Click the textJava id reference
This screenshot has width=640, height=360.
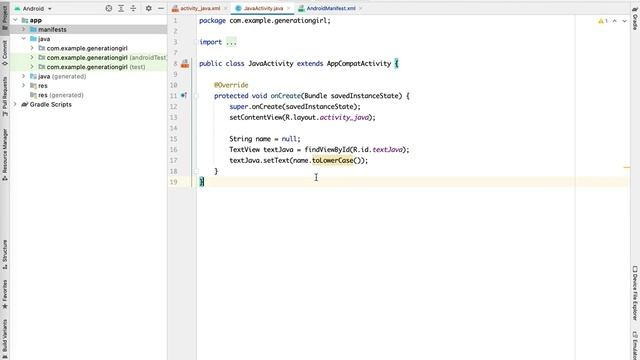(x=387, y=149)
